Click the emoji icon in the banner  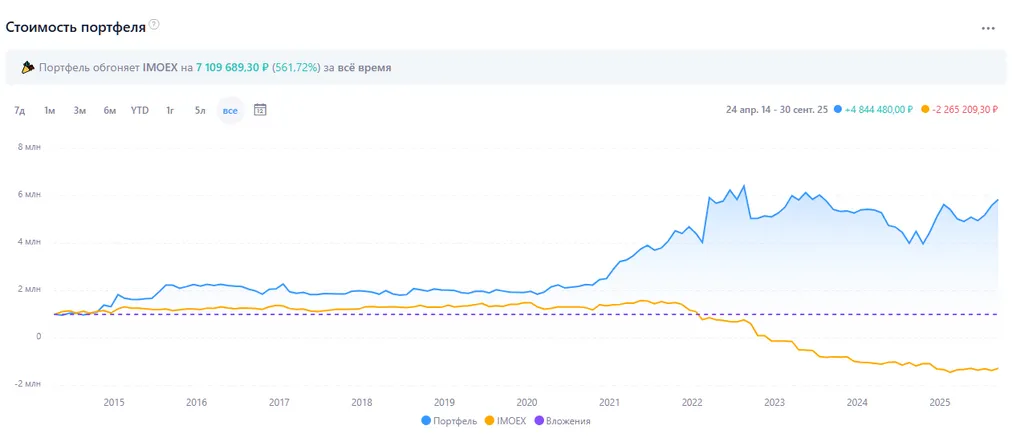(x=26, y=68)
